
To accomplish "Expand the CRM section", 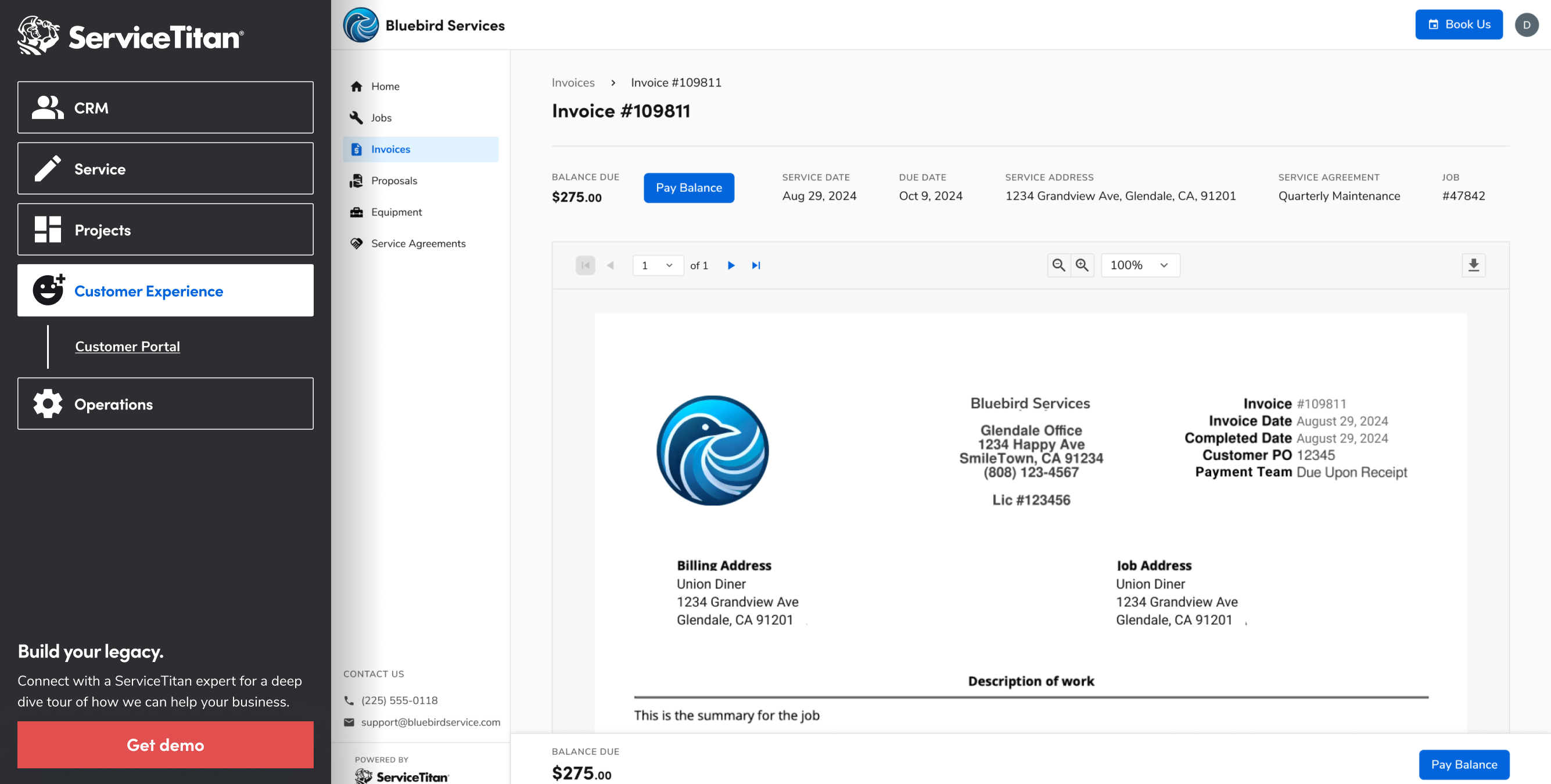I will [165, 107].
